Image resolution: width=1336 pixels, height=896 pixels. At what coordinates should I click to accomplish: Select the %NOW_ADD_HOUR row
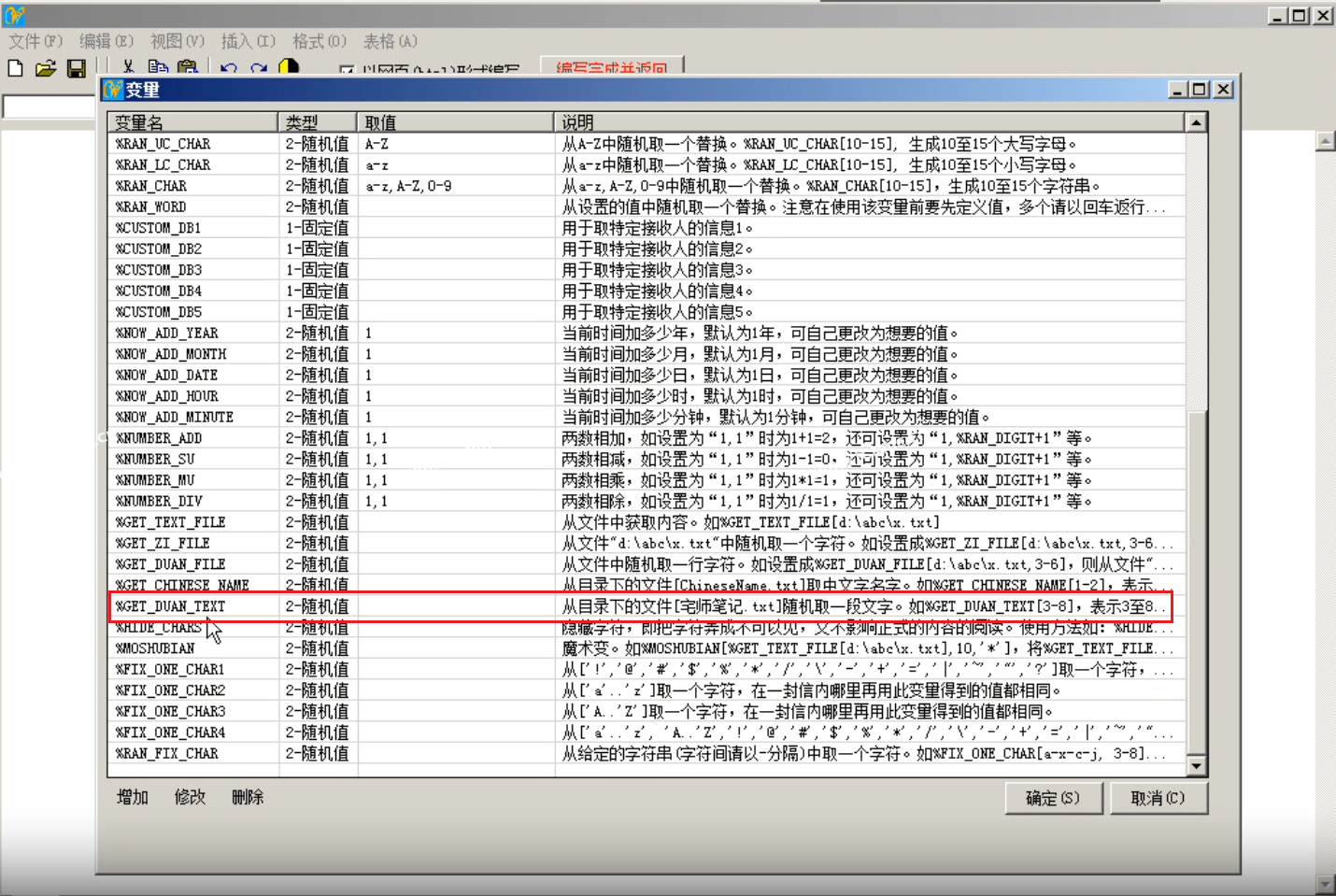[647, 396]
